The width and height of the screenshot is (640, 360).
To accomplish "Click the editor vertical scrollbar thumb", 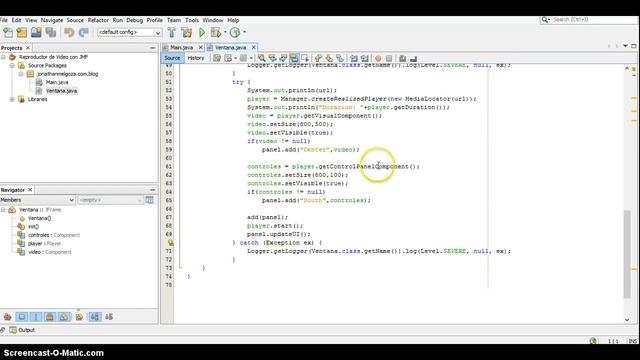I will [627, 254].
